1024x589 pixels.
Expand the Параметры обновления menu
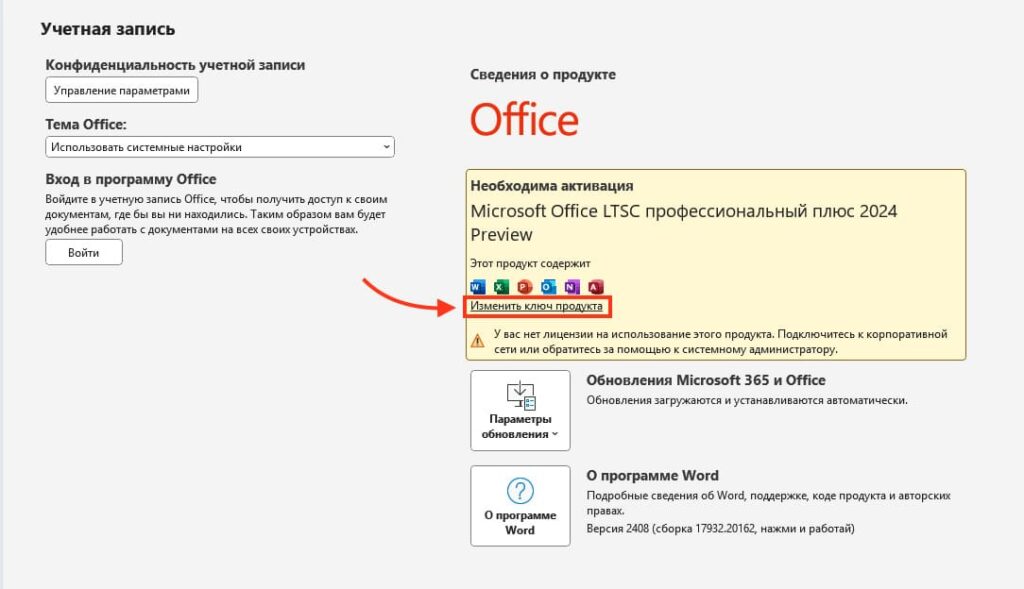click(520, 427)
